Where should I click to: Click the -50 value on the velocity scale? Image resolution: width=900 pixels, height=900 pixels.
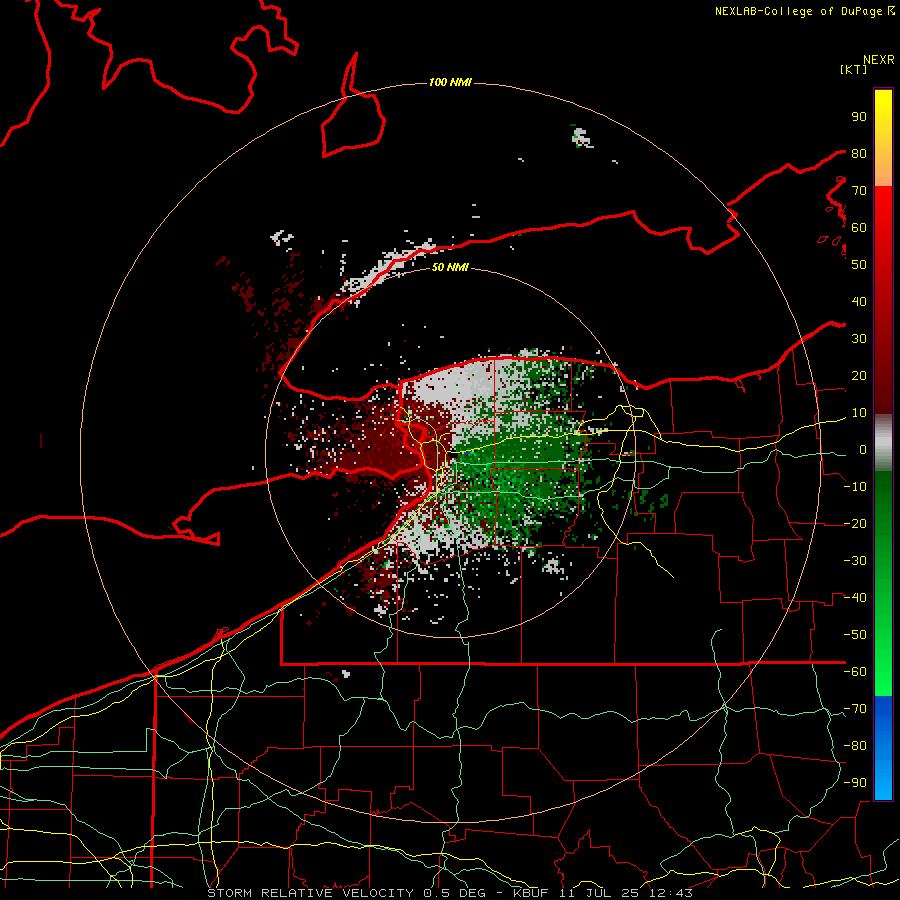tap(855, 635)
